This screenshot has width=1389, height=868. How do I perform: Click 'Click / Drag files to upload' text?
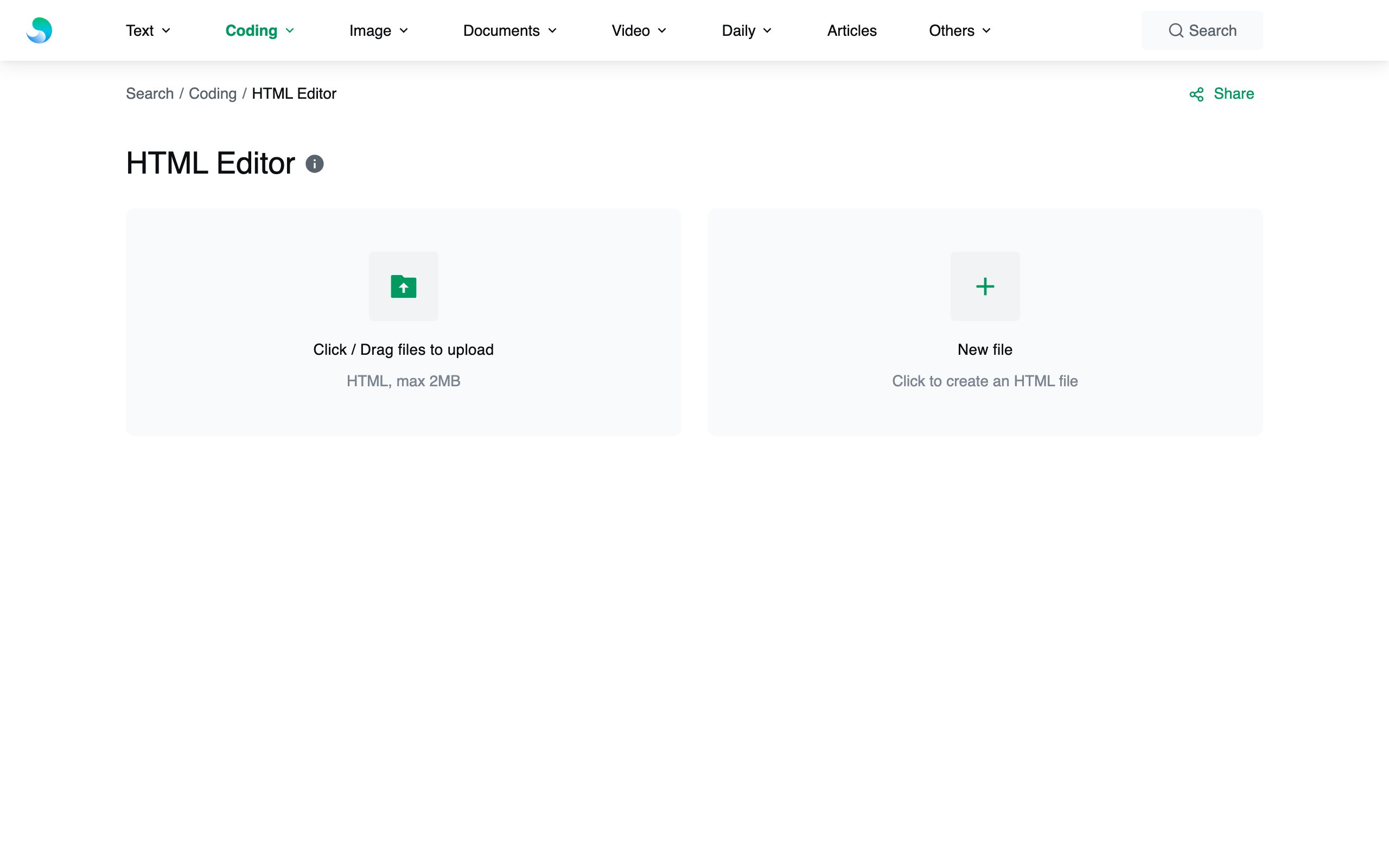404,349
